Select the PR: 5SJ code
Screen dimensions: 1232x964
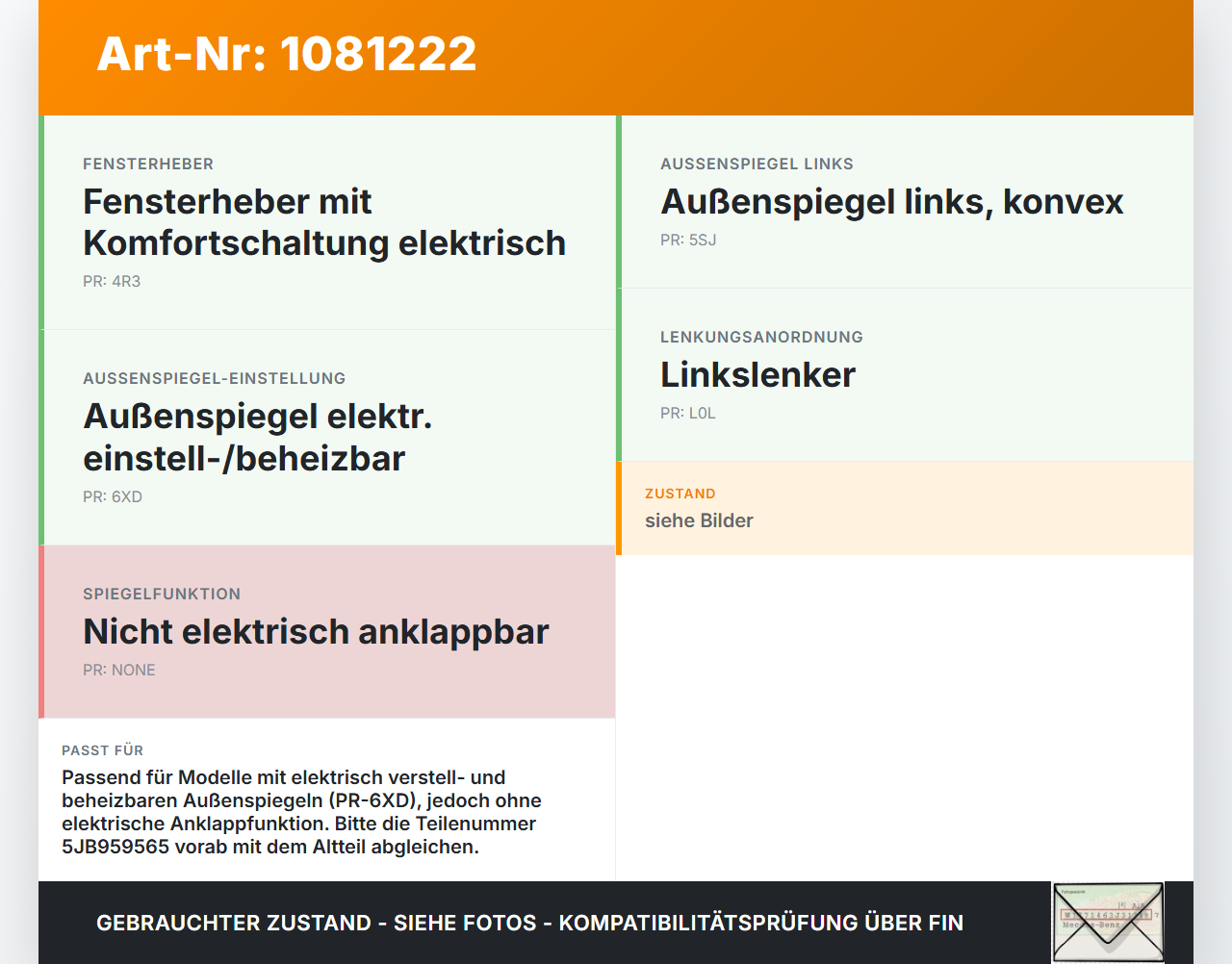[x=688, y=241]
